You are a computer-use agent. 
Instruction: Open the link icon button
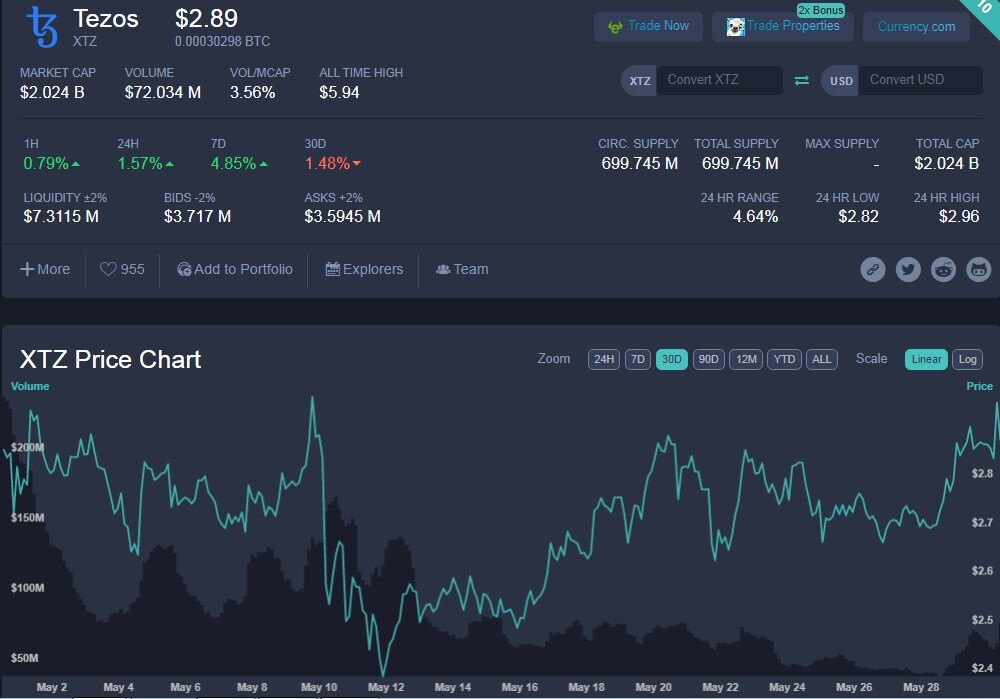tap(872, 270)
